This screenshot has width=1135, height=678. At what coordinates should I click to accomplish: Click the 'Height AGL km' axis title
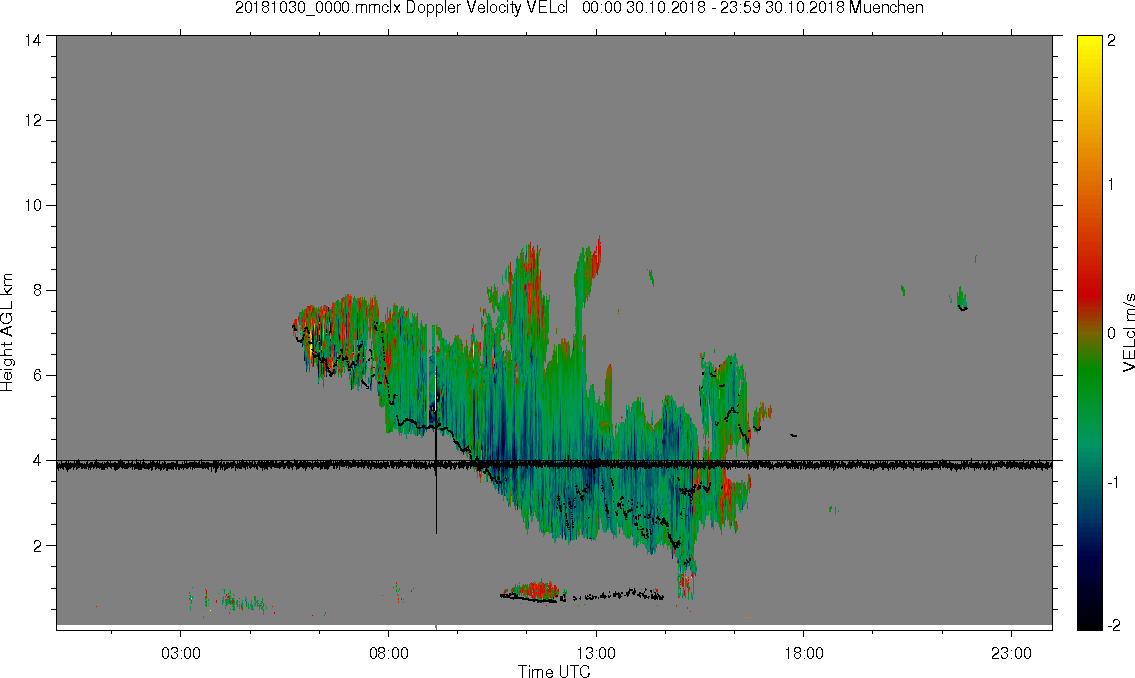pyautogui.click(x=7, y=332)
